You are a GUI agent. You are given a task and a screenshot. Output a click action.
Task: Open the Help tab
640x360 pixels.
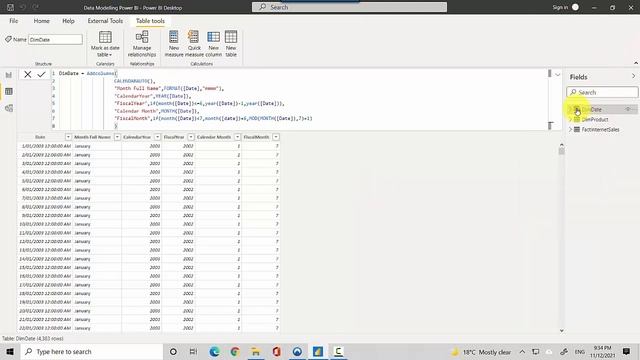tap(68, 21)
